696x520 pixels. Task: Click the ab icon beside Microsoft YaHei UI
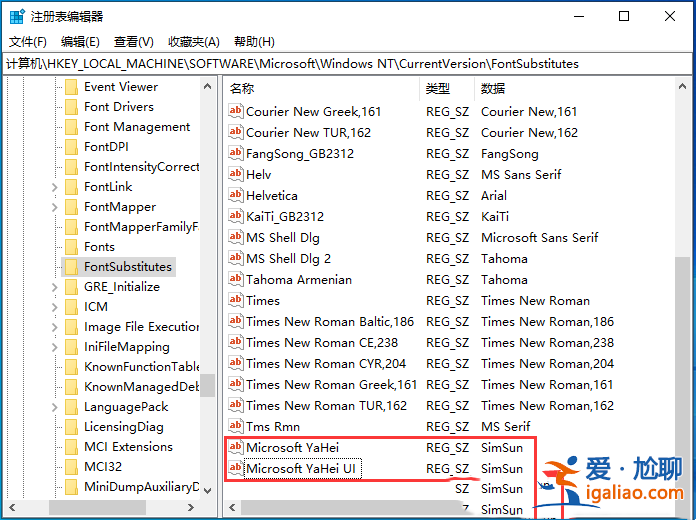236,468
